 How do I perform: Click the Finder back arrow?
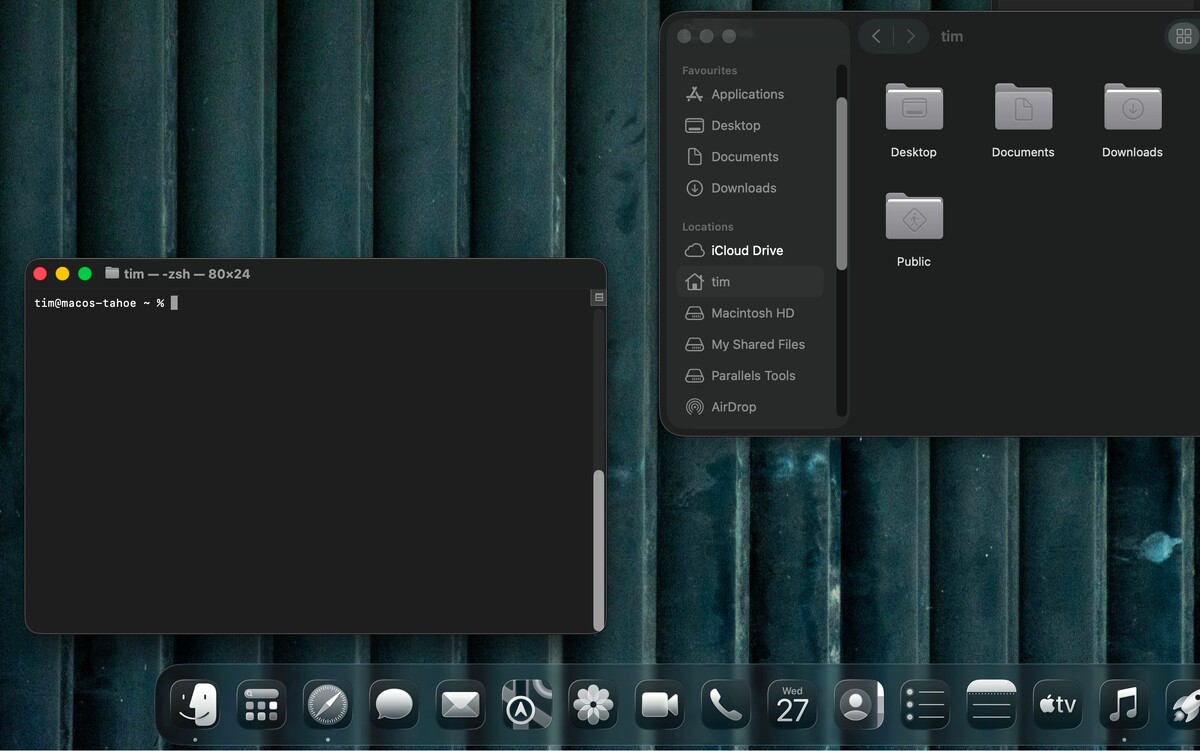coord(876,36)
